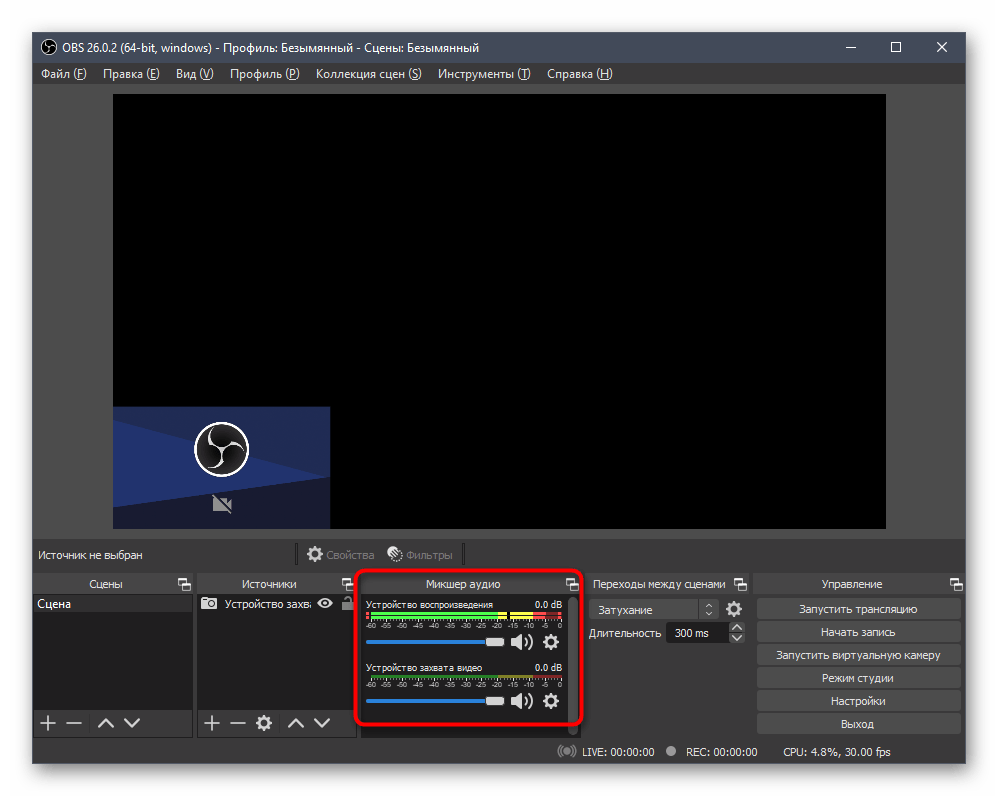Open the Коллекция сцен menu

368,74
